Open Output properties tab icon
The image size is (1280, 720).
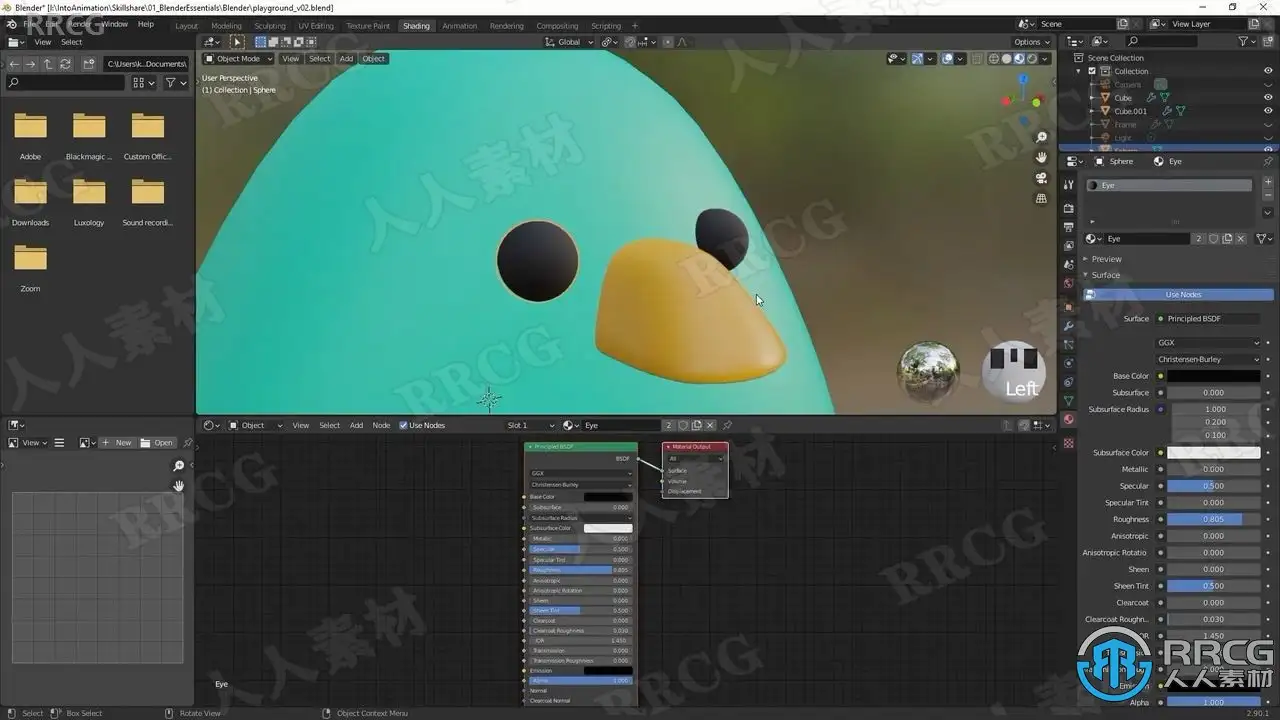[x=1069, y=227]
